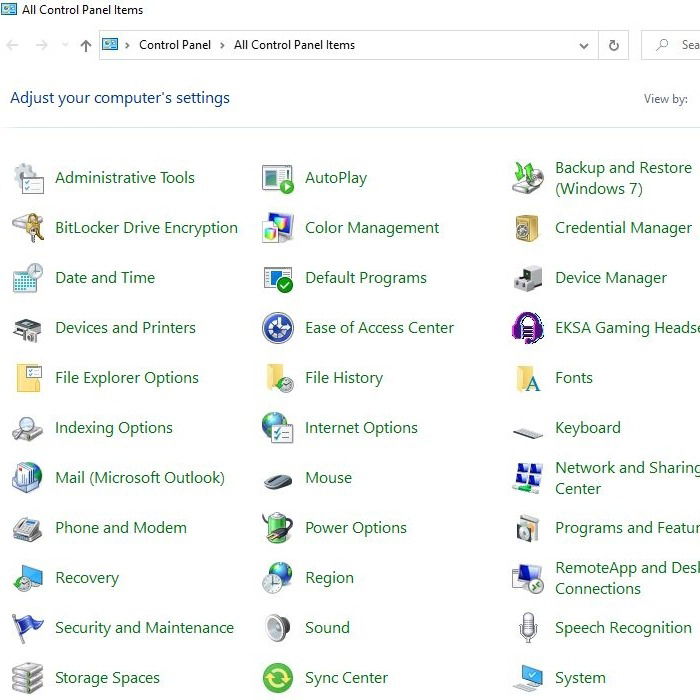Open Internet Options globe icon
The image size is (700, 700).
[278, 428]
